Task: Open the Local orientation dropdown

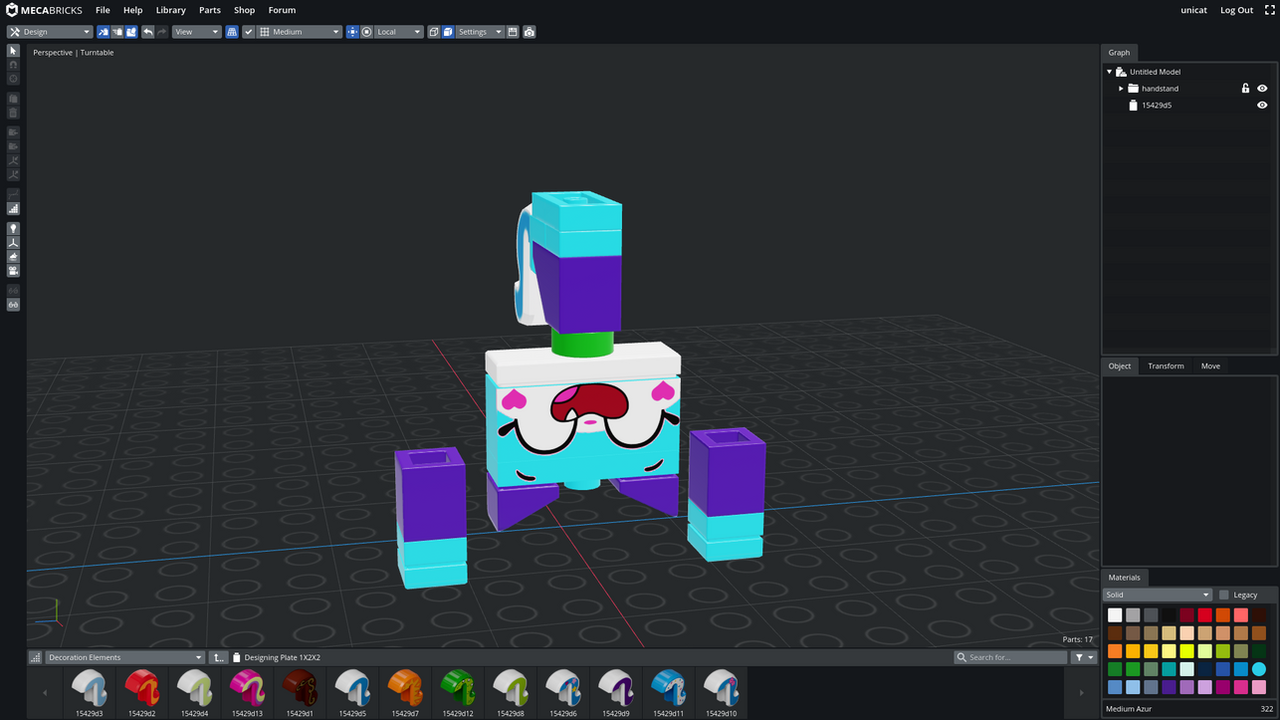Action: pyautogui.click(x=398, y=32)
